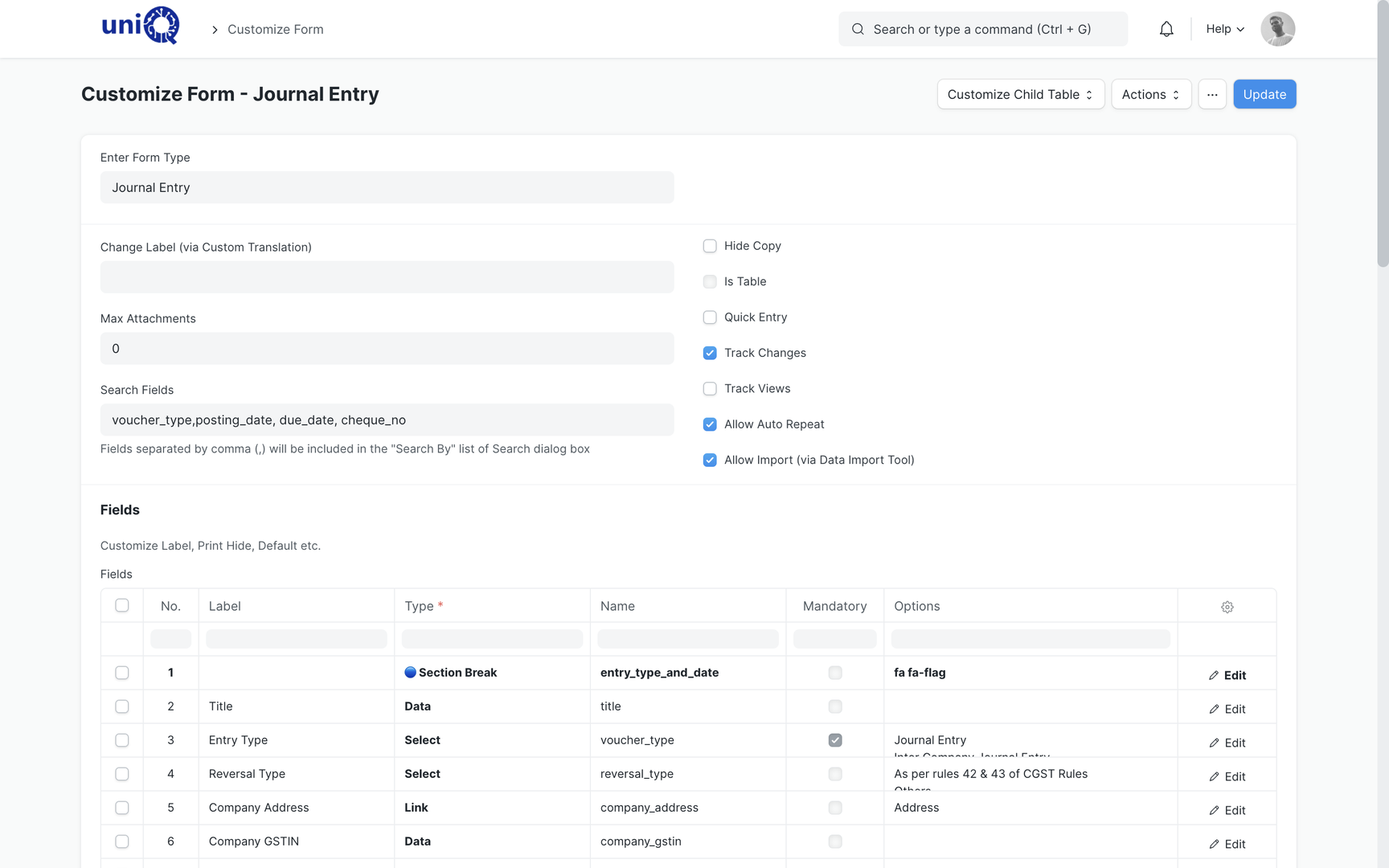1389x868 pixels.
Task: Click the Label column filter box
Action: (297, 639)
